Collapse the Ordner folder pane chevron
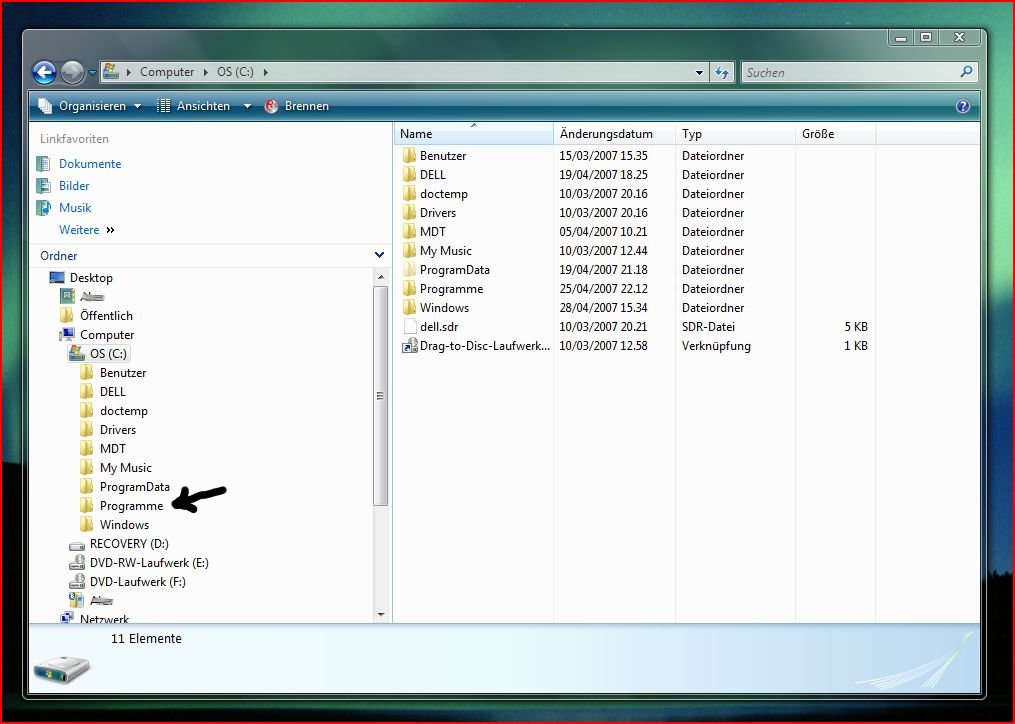 tap(379, 255)
